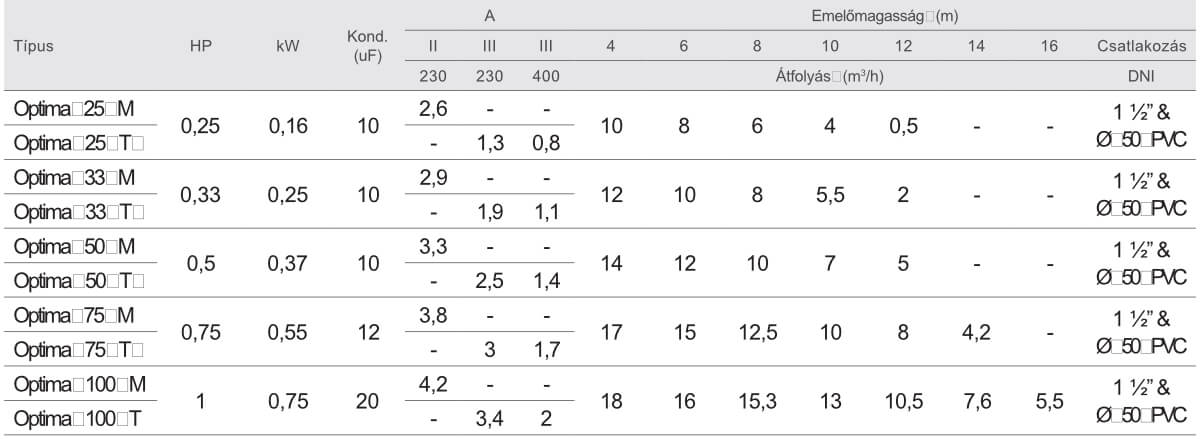
Task: Click the flow value 12,5
Action: coord(765,332)
